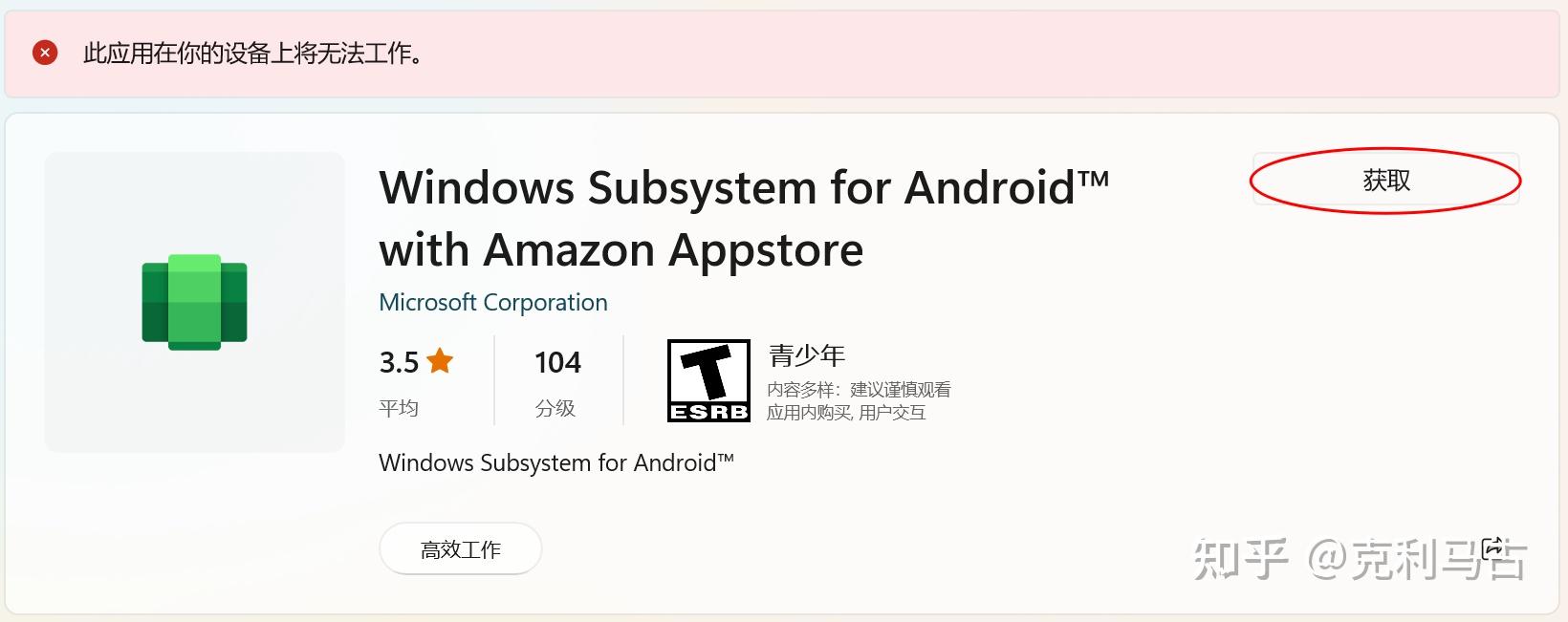Click the 3.5 average rating number
This screenshot has width=1568, height=622.
[x=399, y=362]
